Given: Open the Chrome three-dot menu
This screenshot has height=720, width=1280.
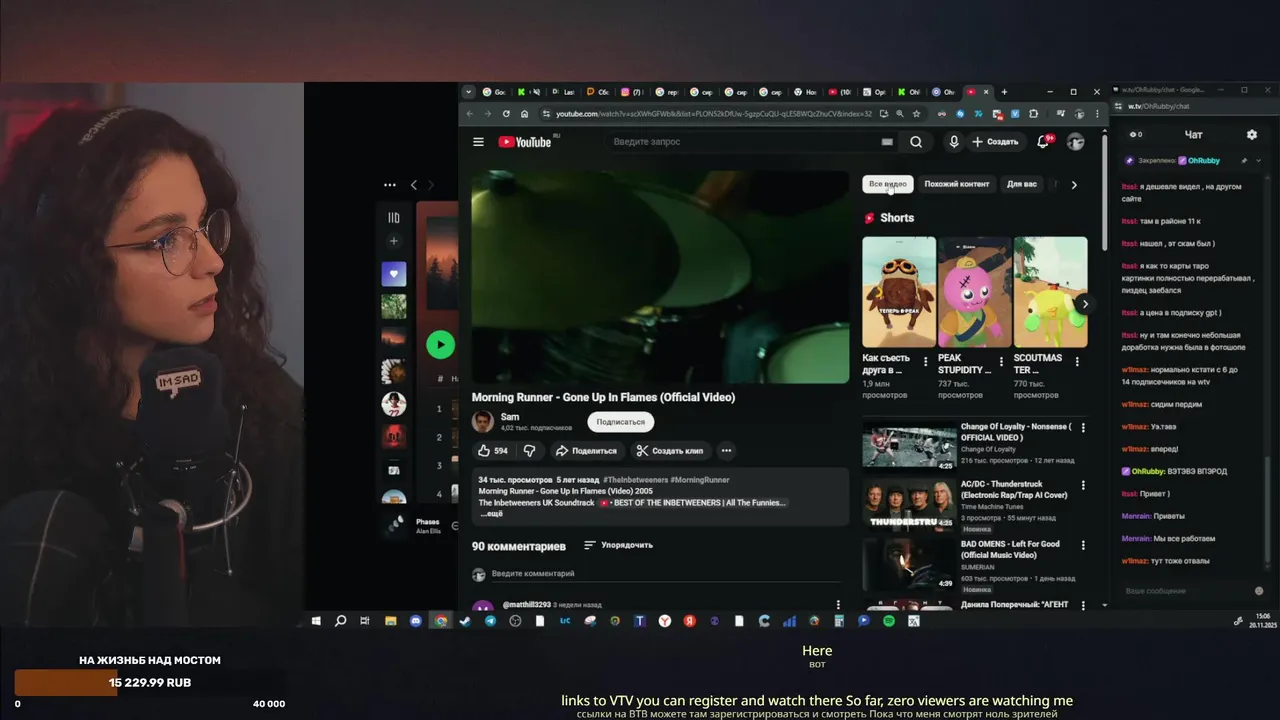Looking at the screenshot, I should (x=1095, y=114).
